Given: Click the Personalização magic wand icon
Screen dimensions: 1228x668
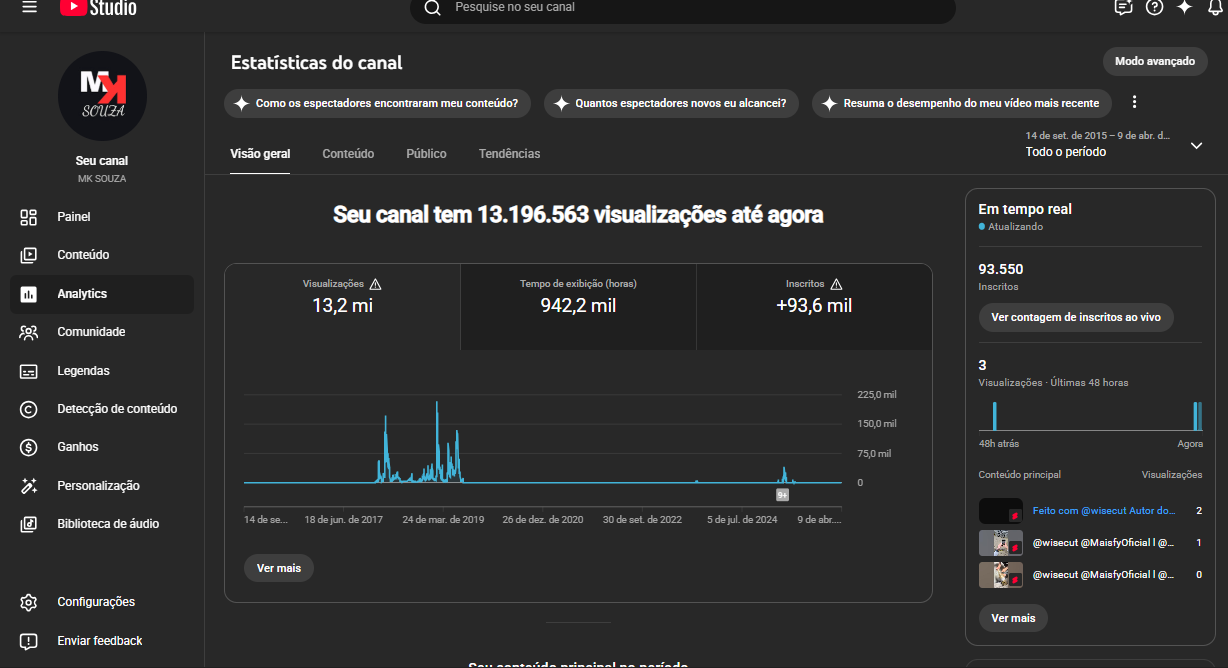Looking at the screenshot, I should pos(28,486).
